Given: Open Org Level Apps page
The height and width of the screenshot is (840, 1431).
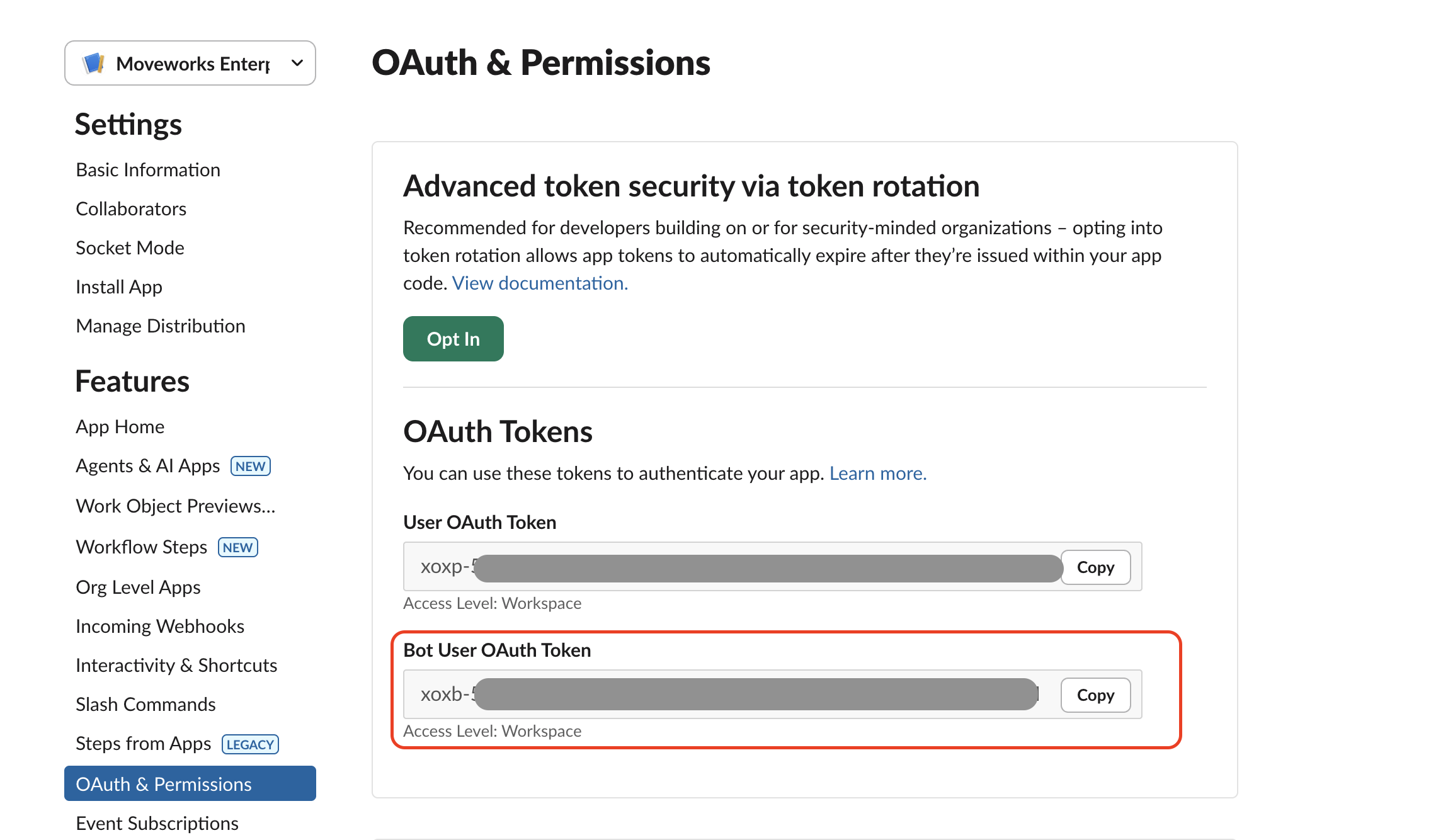Looking at the screenshot, I should (x=138, y=587).
